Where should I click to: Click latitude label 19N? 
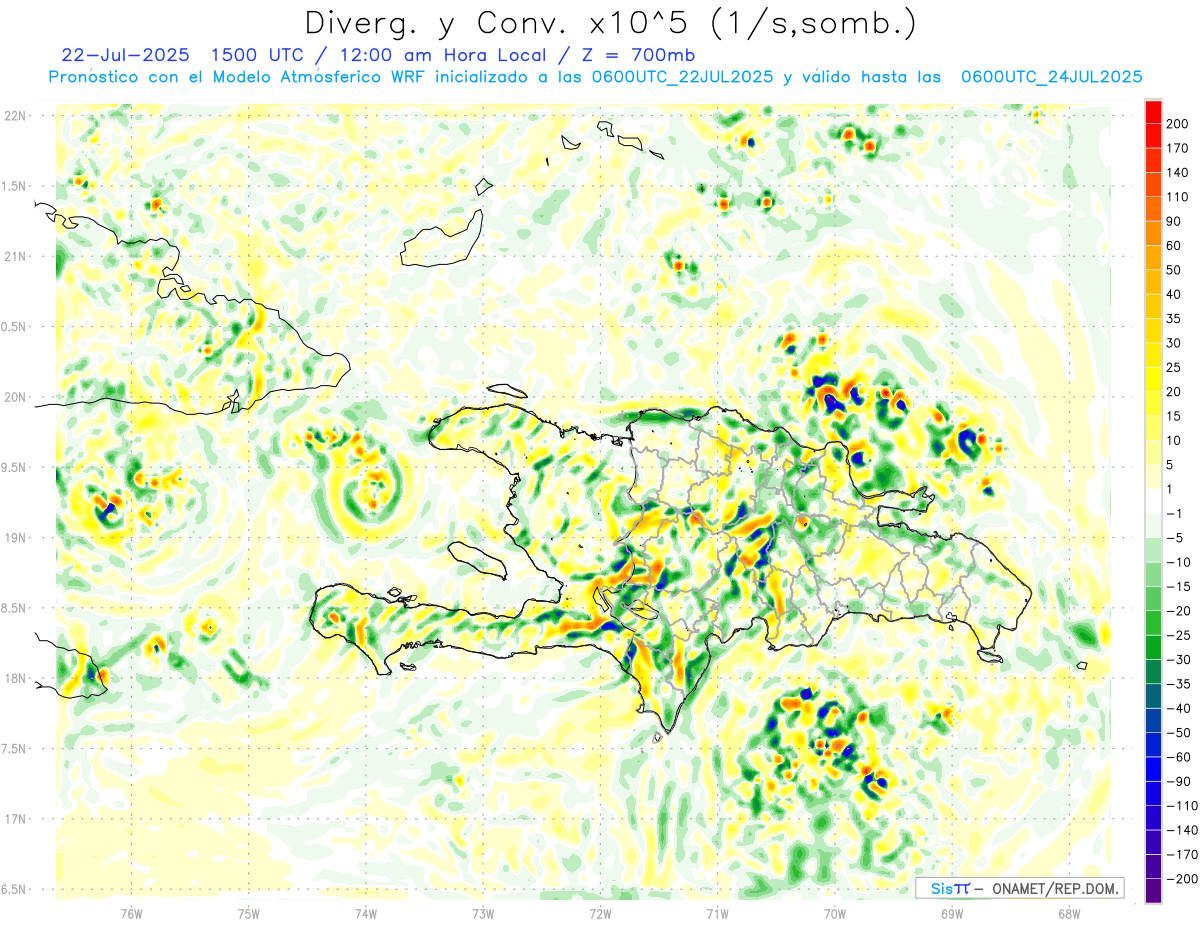point(14,538)
